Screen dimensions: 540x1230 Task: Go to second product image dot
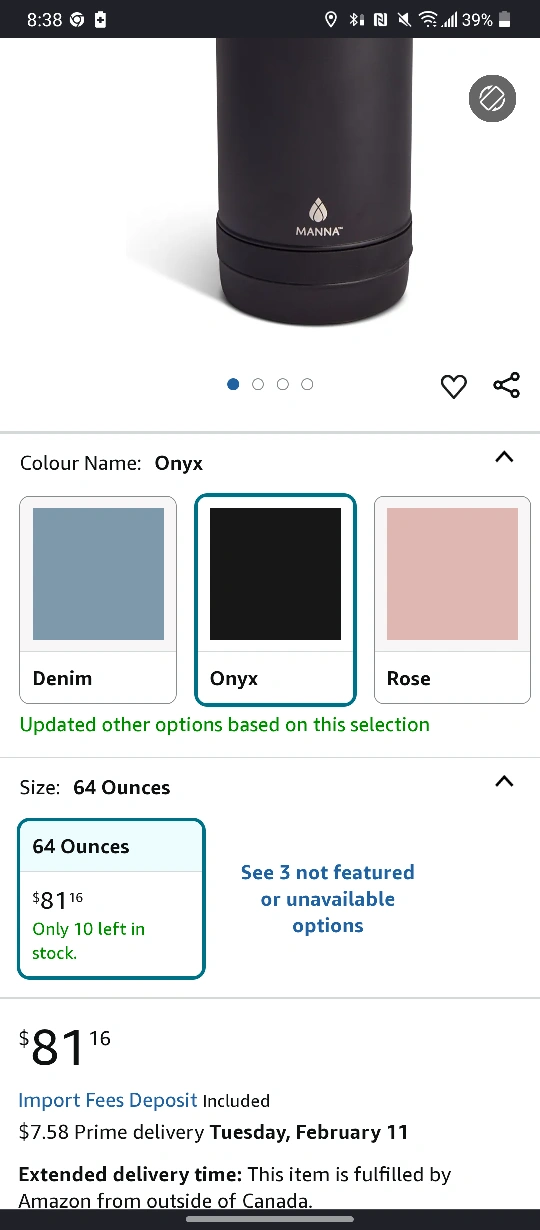click(258, 384)
